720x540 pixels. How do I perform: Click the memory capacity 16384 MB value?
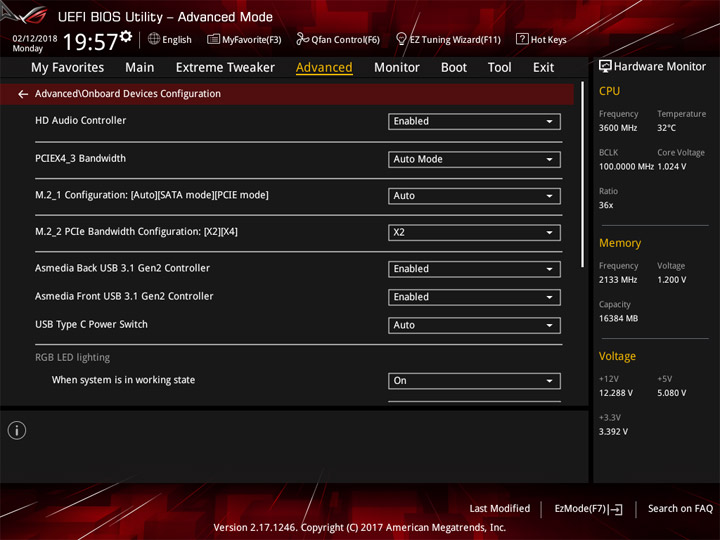618,319
